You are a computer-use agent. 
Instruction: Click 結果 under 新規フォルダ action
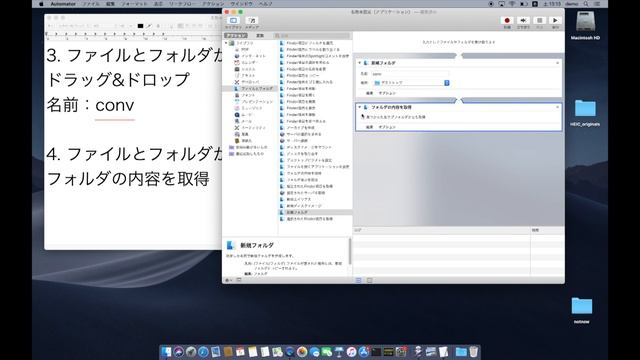pyautogui.click(x=369, y=93)
